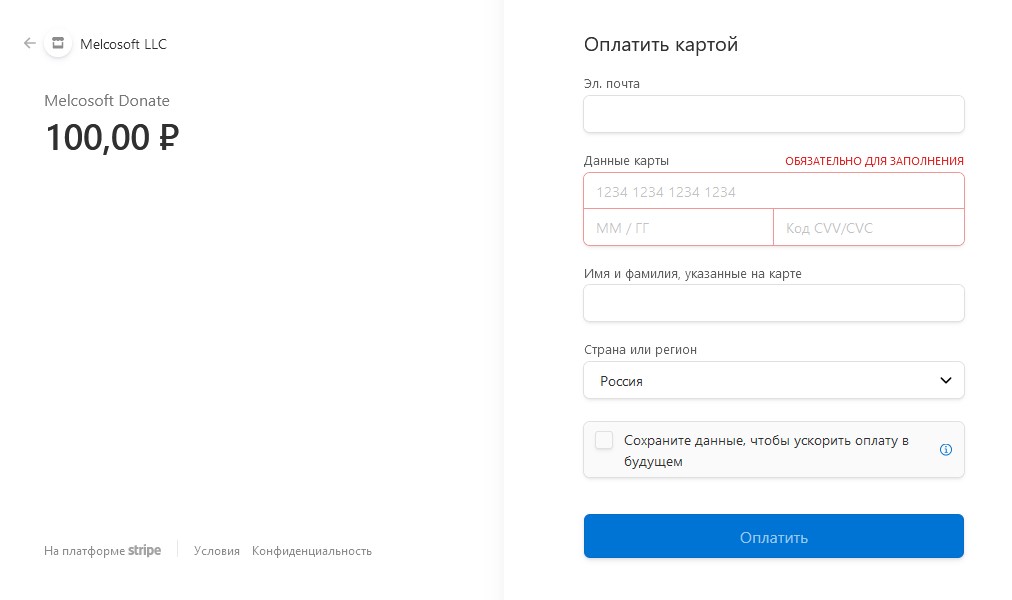Screen dimensions: 1012x600
Task: Click the Melcosoft LLC merchant name
Action: tap(123, 44)
